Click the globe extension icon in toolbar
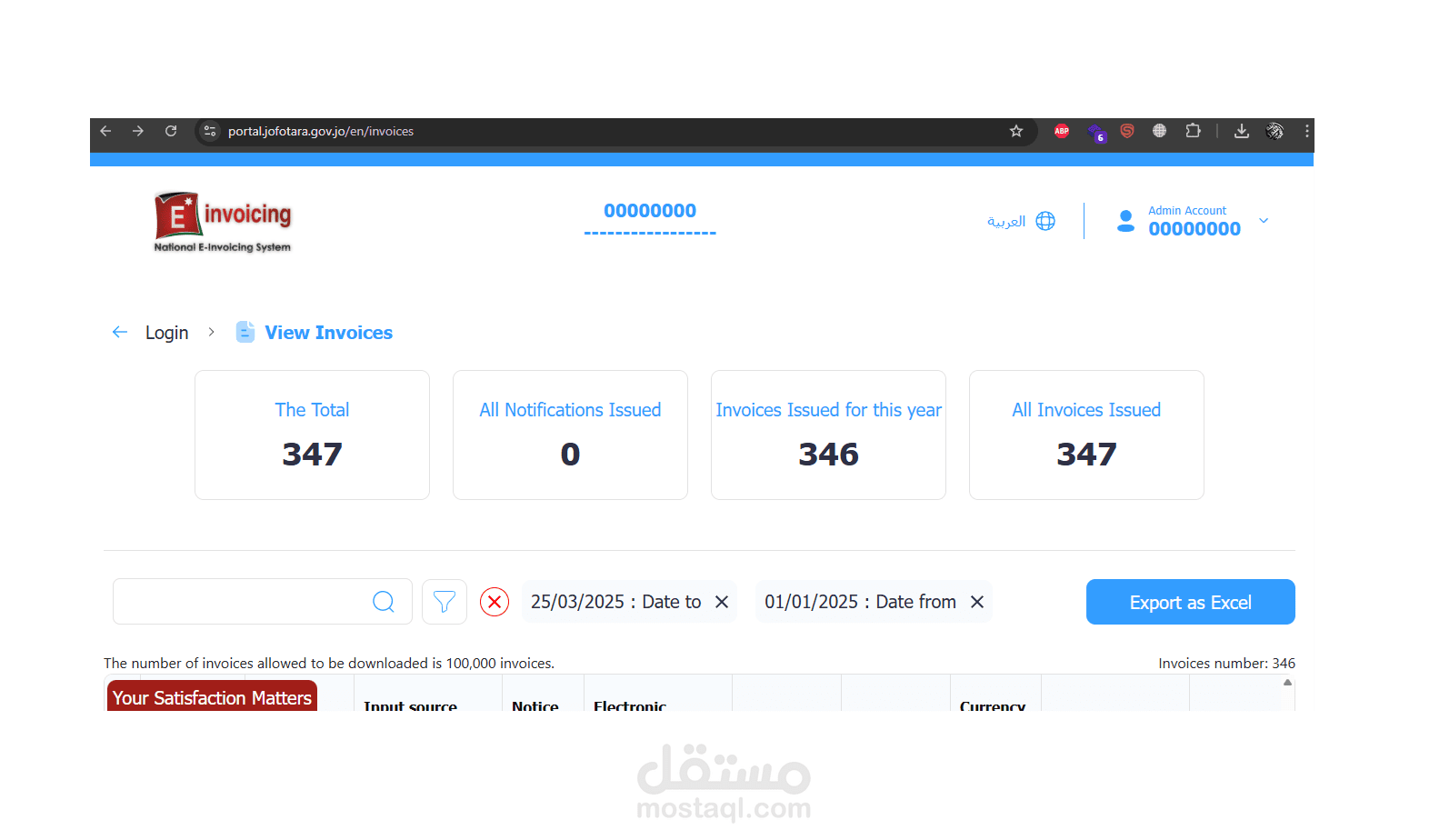Image resolution: width=1449 pixels, height=840 pixels. (x=1160, y=131)
